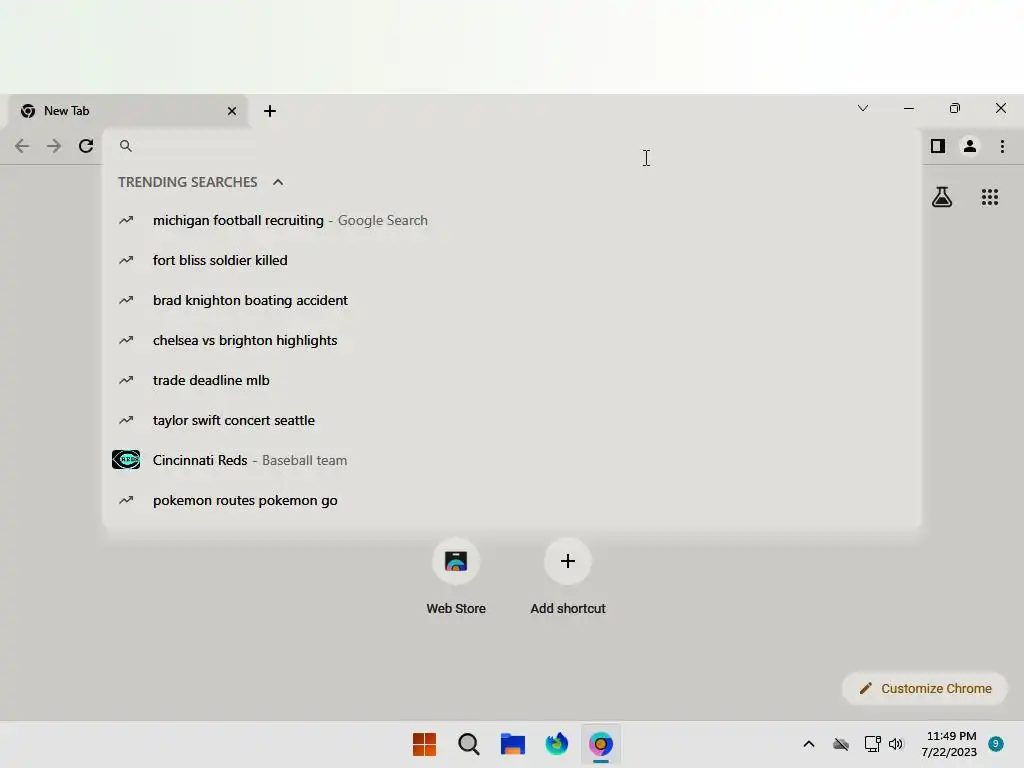Select brad knighton boating accident suggestion
The height and width of the screenshot is (768, 1024).
[x=511, y=300]
